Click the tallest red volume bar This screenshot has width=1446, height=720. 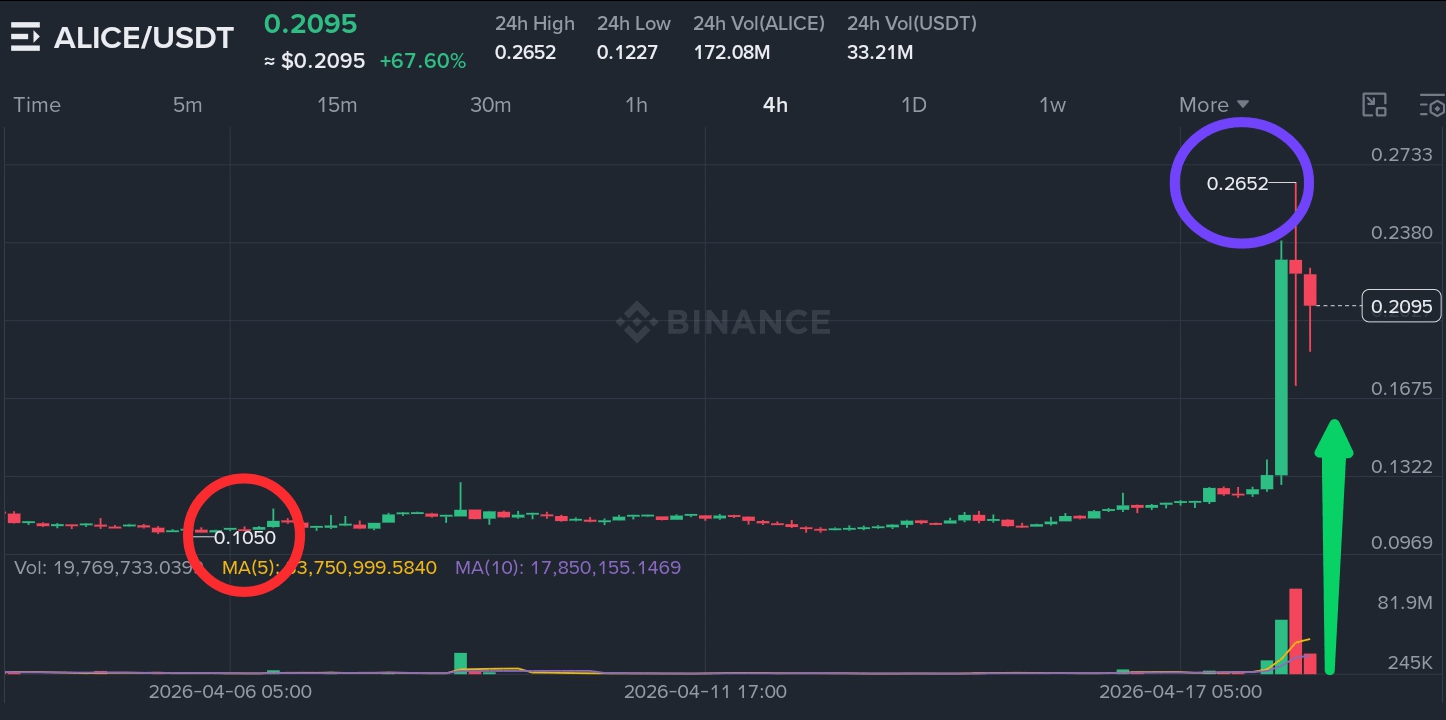[1296, 631]
